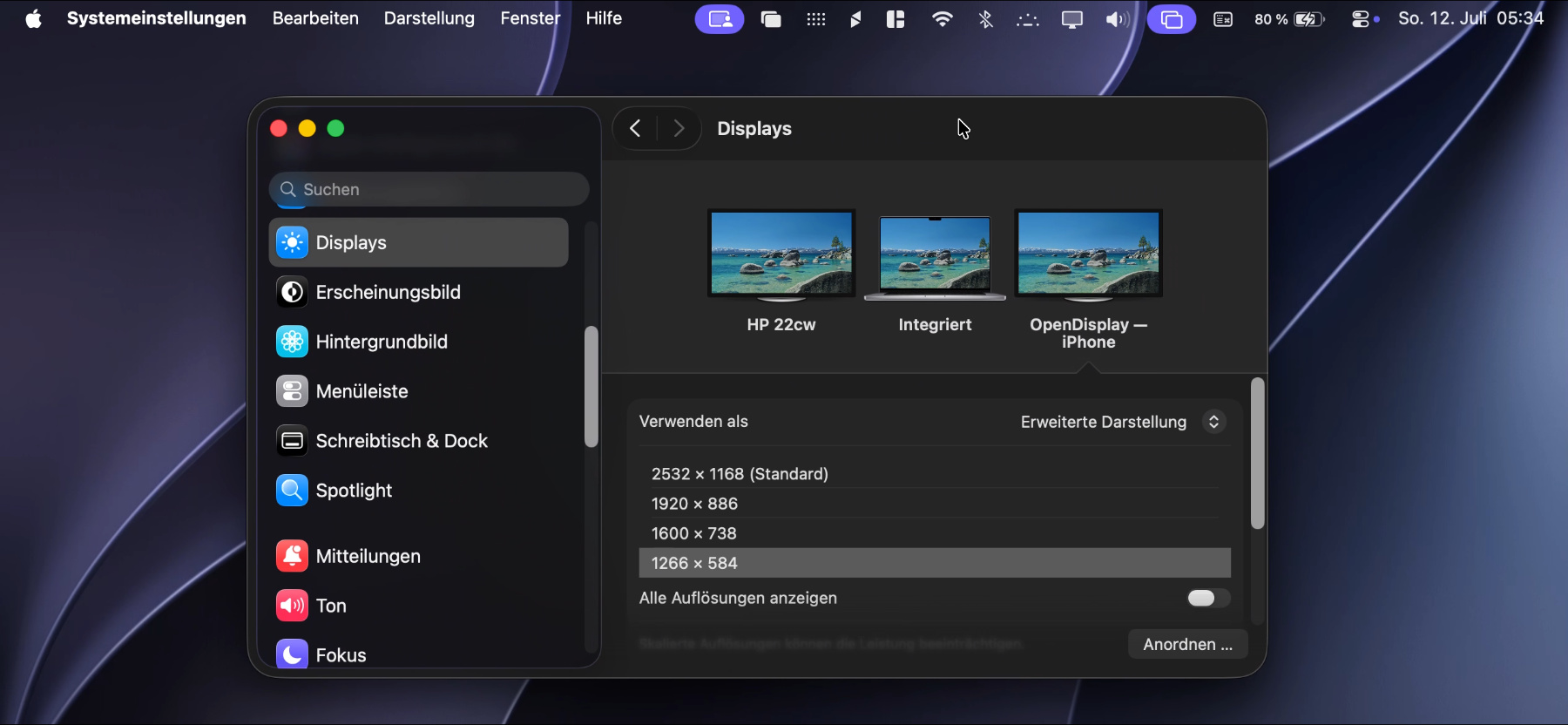Open the Menüleiste settings icon
The height and width of the screenshot is (725, 1568).
point(292,391)
